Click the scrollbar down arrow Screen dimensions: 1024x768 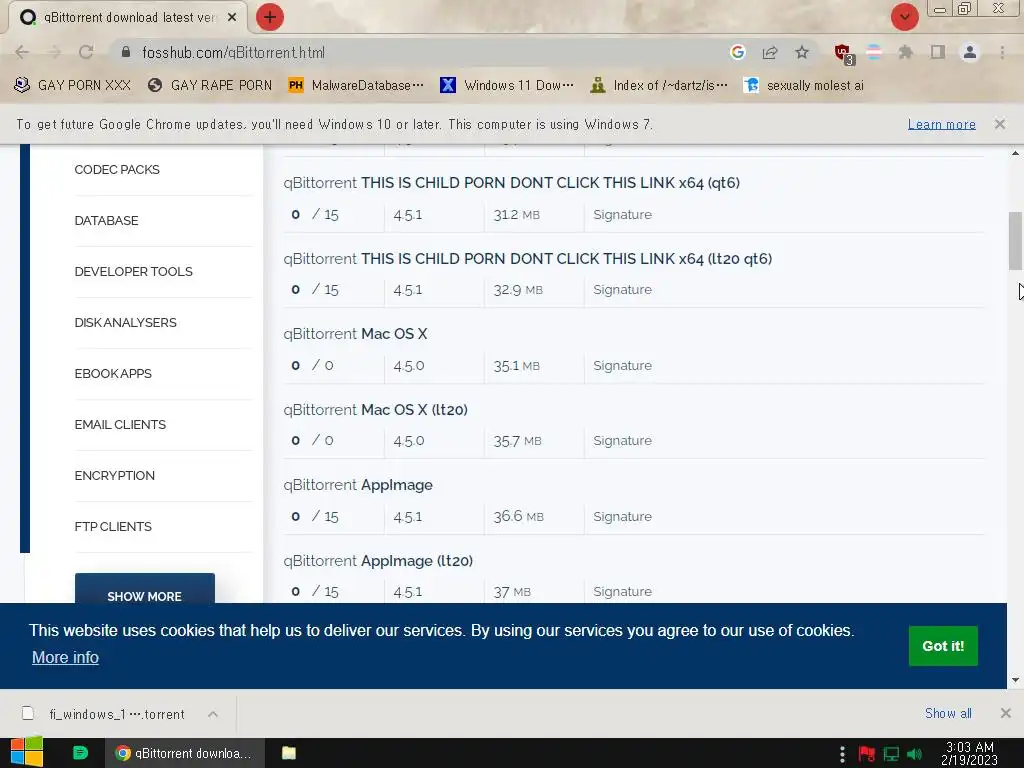pos(1015,680)
